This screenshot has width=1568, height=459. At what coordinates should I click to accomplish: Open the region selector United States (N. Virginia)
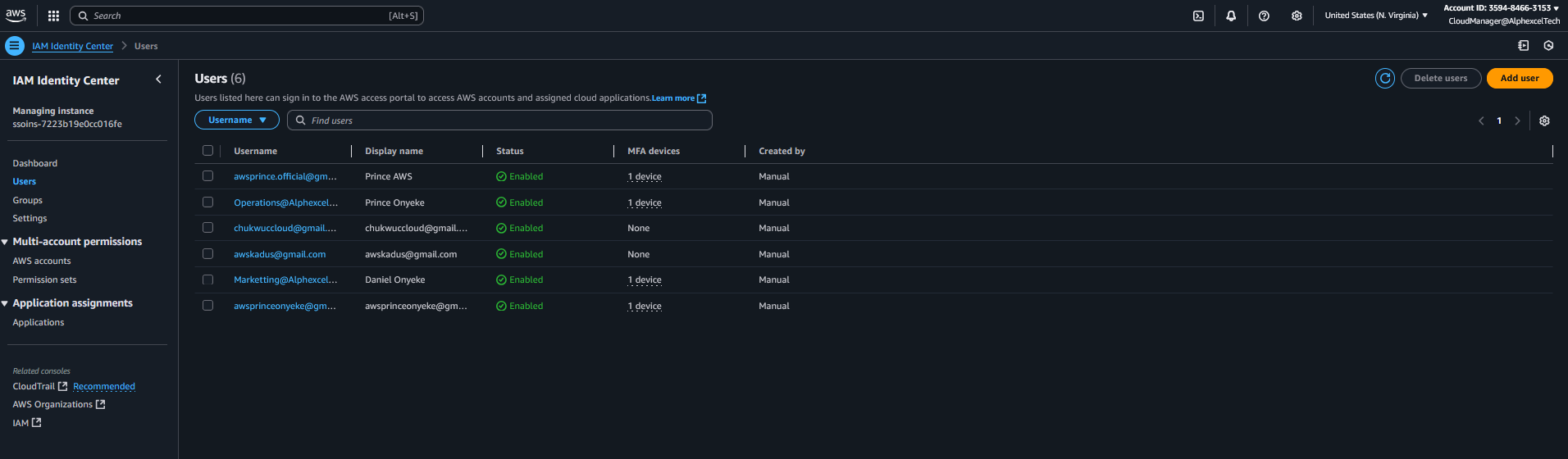point(1376,16)
